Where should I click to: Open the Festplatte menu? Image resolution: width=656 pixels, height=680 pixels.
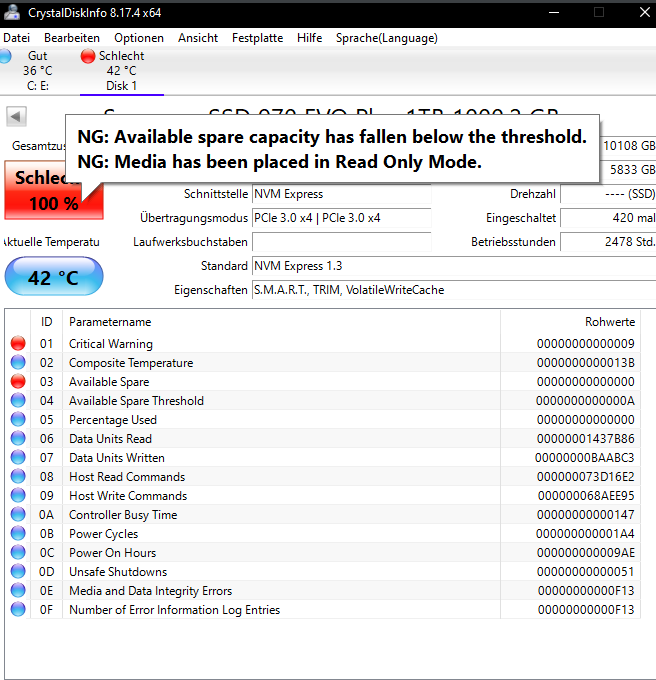pos(258,38)
